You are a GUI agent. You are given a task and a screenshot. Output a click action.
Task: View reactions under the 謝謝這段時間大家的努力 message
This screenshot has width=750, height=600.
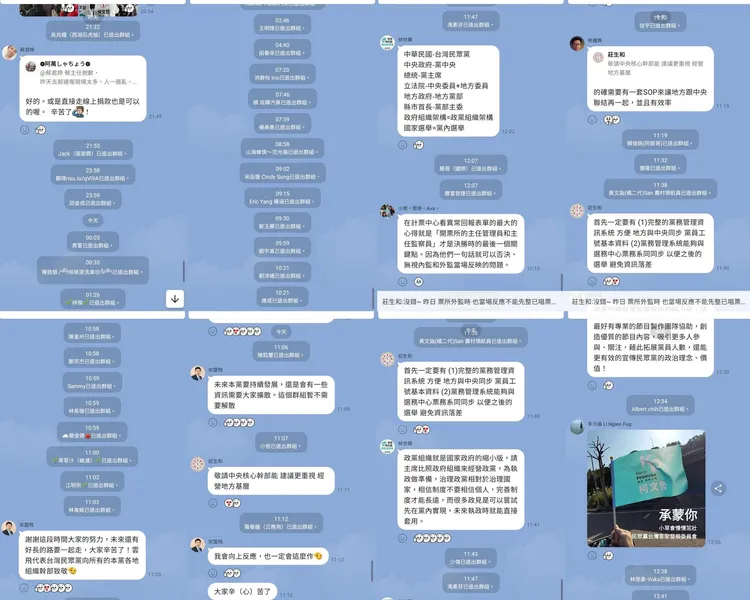tap(54, 588)
